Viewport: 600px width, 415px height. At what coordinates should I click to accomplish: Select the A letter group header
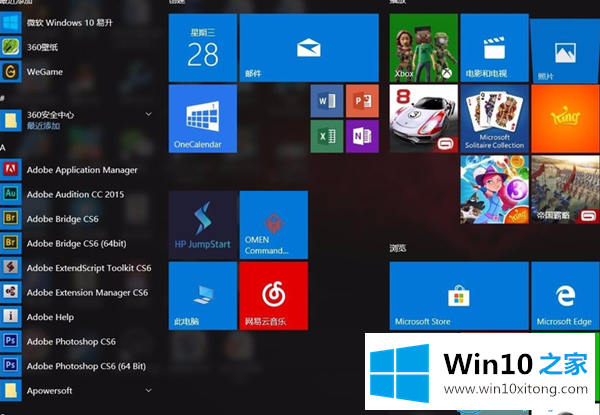click(3, 148)
